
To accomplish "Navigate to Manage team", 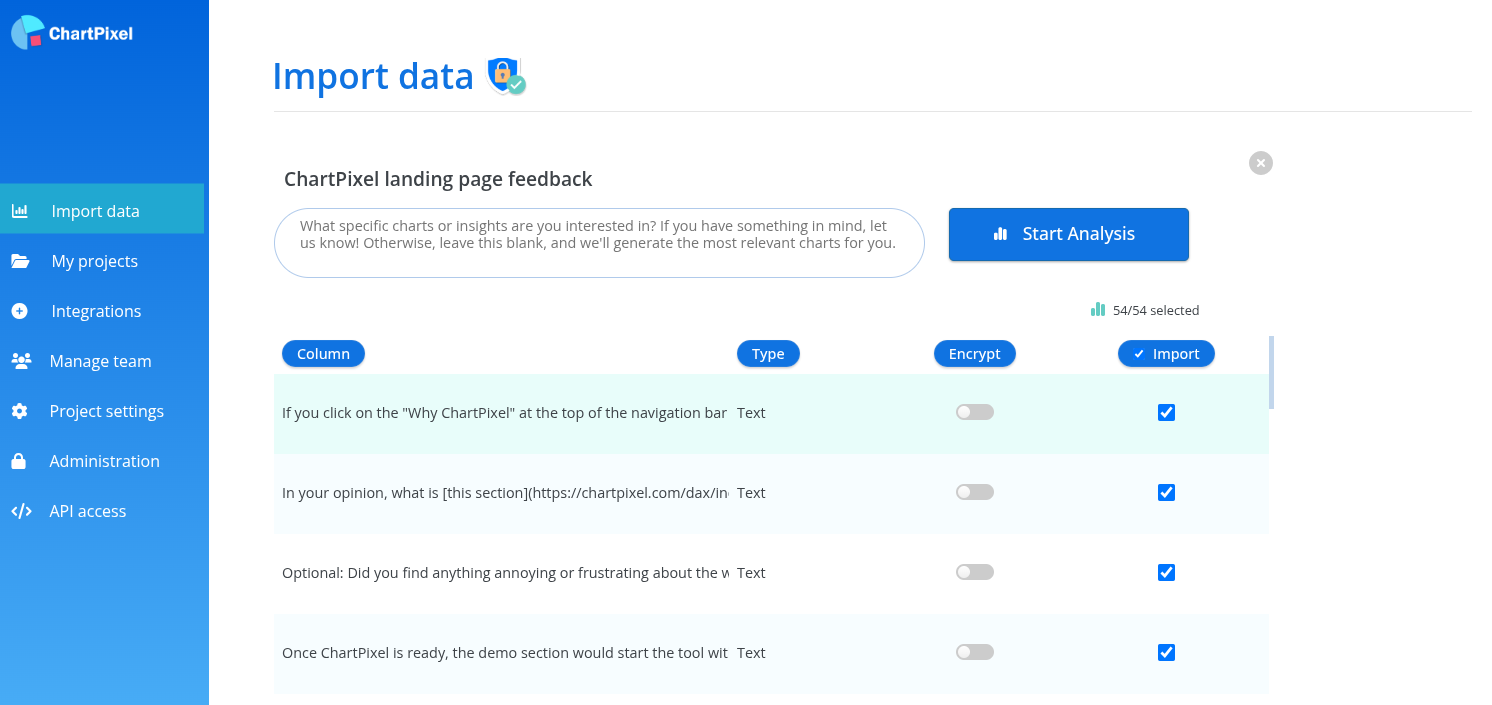I will tap(102, 361).
